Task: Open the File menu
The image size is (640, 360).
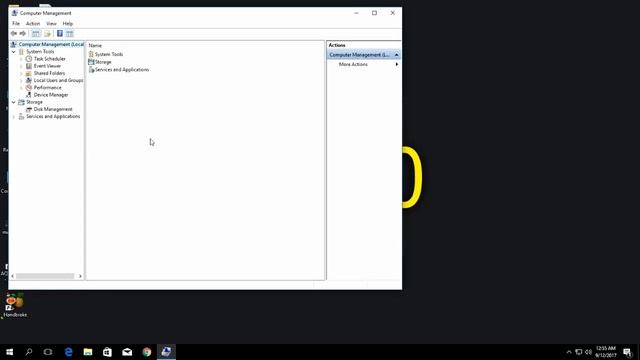Action: pyautogui.click(x=16, y=24)
